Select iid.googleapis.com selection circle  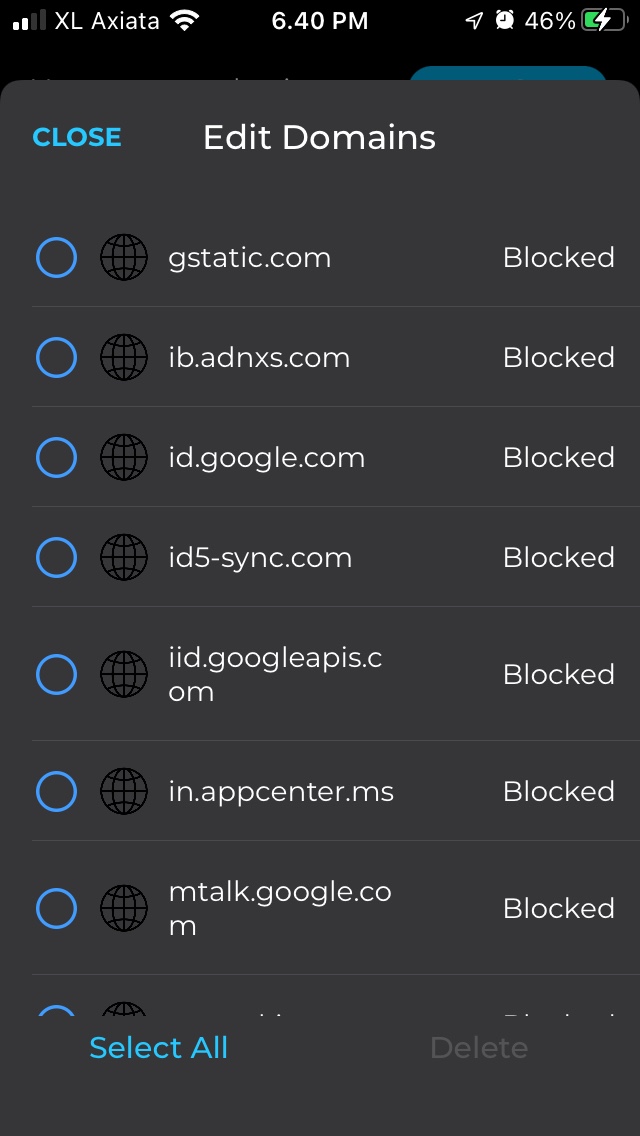[56, 675]
